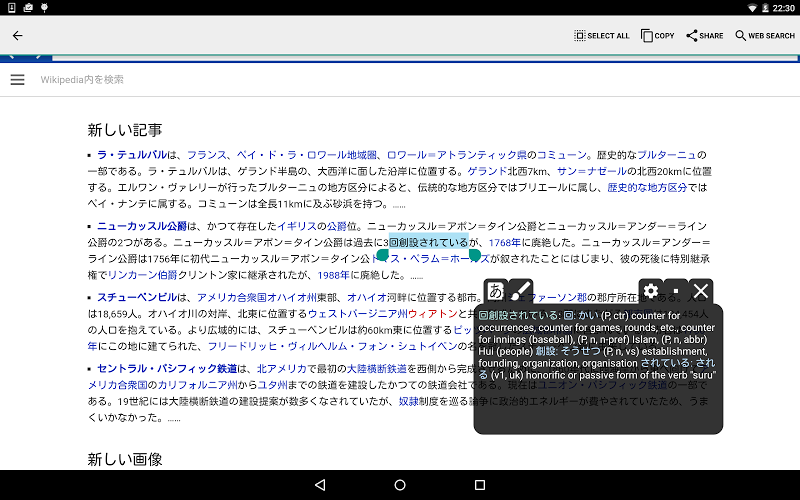The image size is (800, 500).
Task: Open the フランス link
Action: point(207,155)
